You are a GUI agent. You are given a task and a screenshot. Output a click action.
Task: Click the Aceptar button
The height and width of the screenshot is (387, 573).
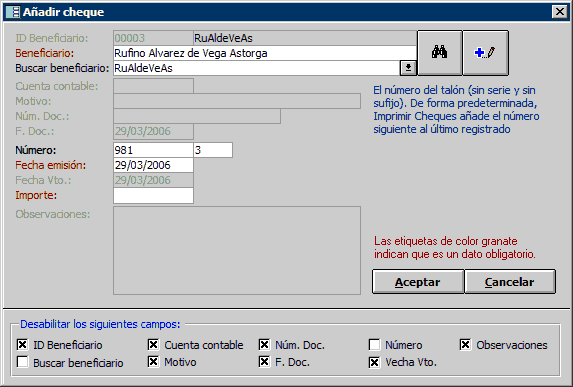point(418,282)
